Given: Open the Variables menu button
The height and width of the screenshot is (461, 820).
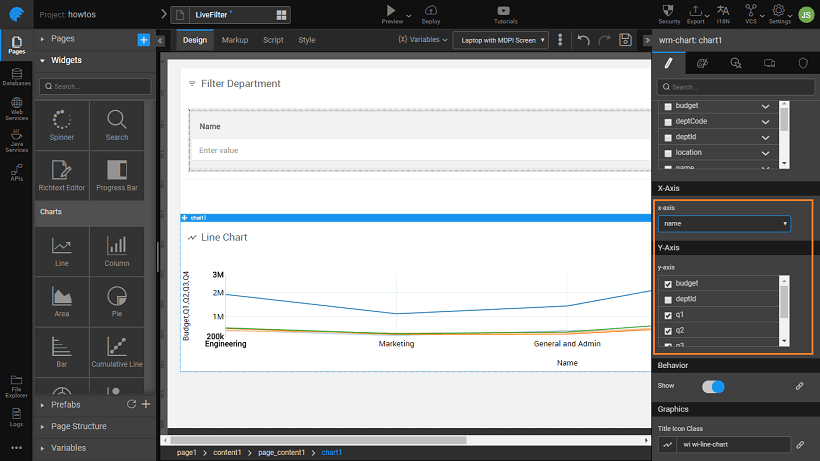Looking at the screenshot, I should pyautogui.click(x=423, y=40).
